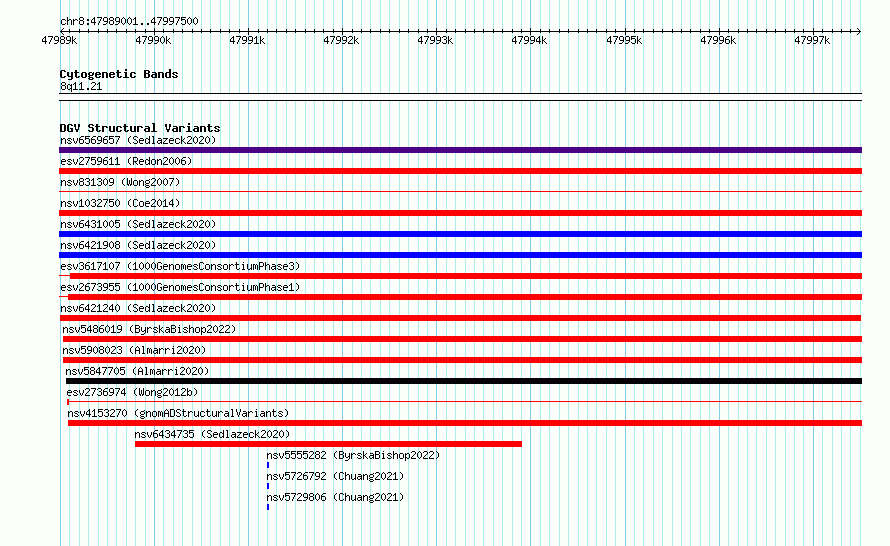Click the black nsv5847705 variant bar

[464, 381]
